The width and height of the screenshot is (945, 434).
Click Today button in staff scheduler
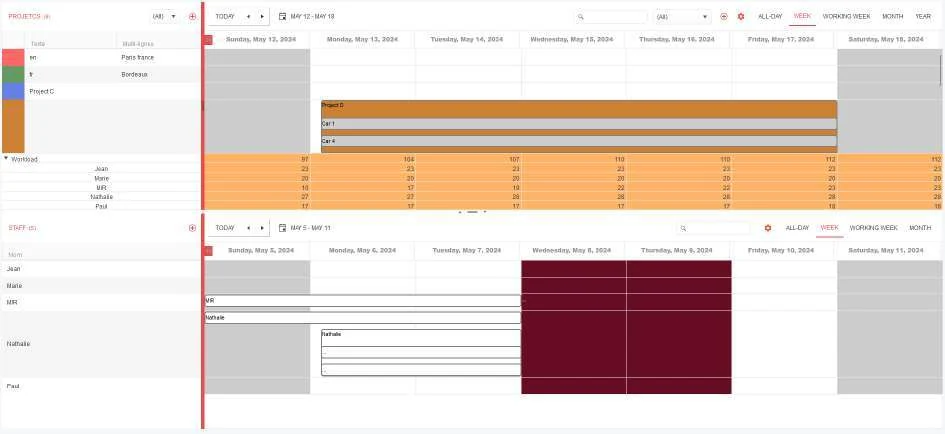click(225, 228)
